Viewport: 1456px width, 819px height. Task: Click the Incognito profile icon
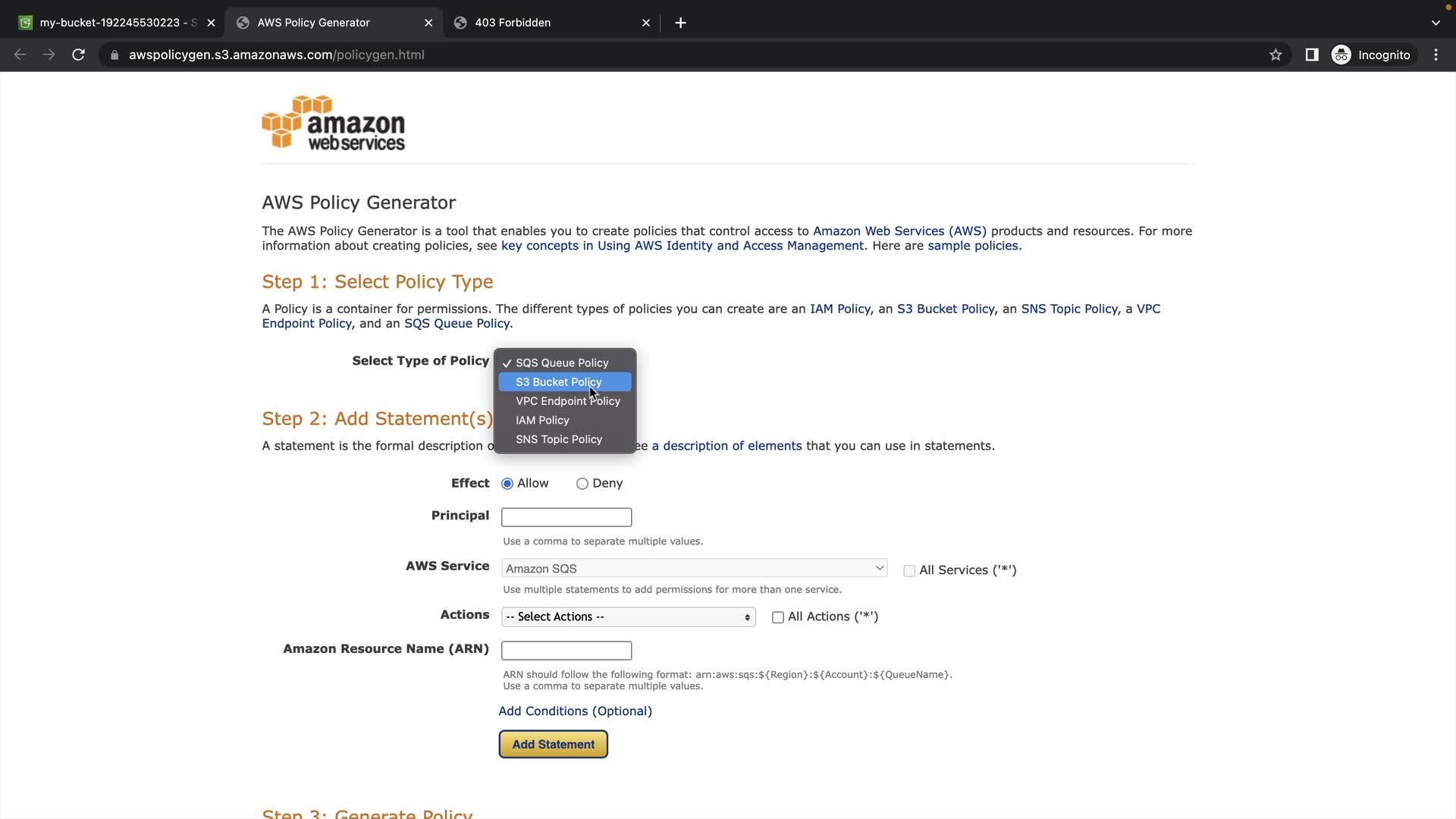pyautogui.click(x=1341, y=55)
